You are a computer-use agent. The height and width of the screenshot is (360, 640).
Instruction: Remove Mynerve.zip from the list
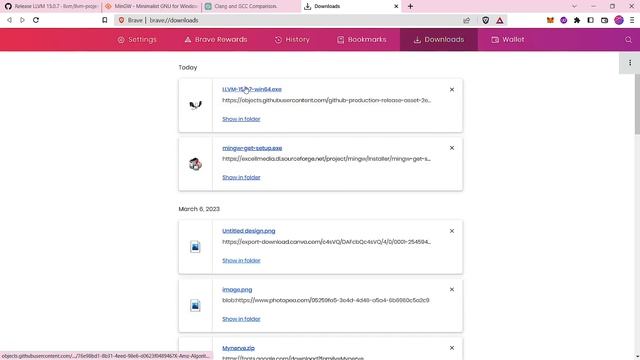click(452, 348)
